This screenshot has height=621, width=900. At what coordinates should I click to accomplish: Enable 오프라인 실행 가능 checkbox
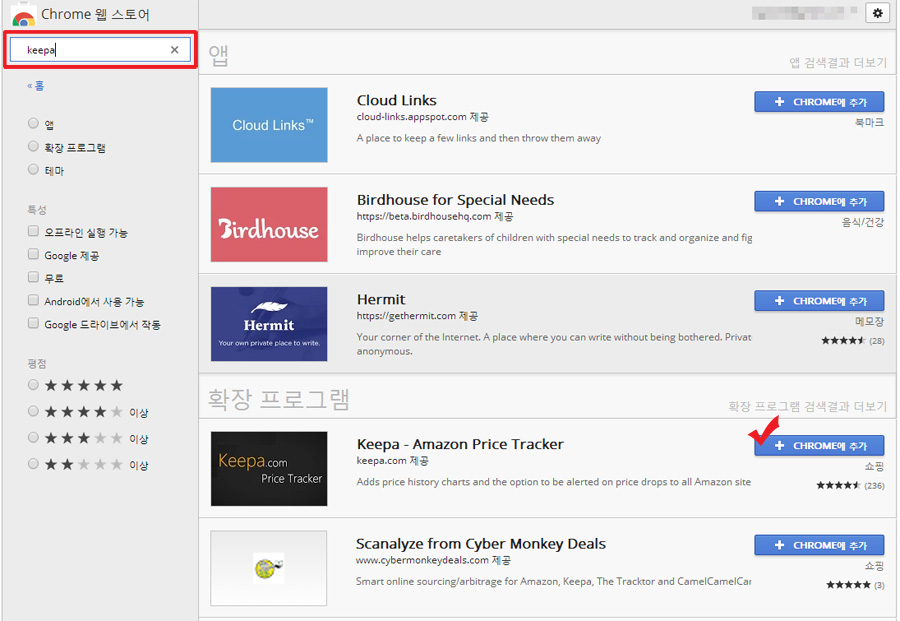point(33,231)
